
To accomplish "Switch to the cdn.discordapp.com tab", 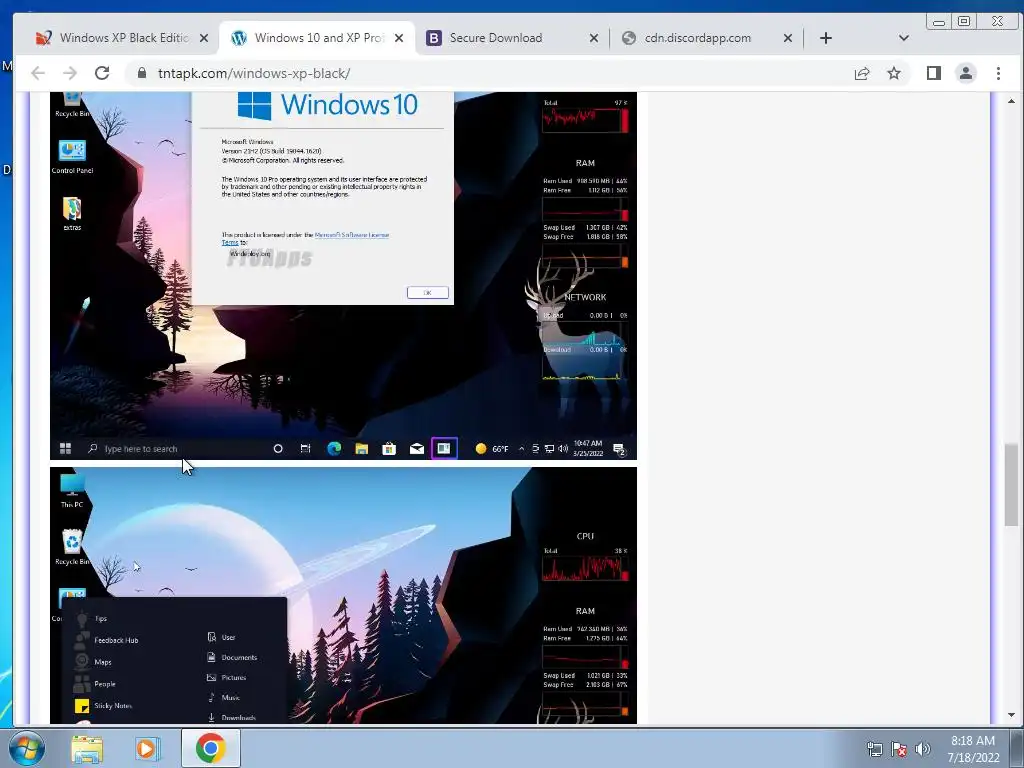I will tap(705, 38).
